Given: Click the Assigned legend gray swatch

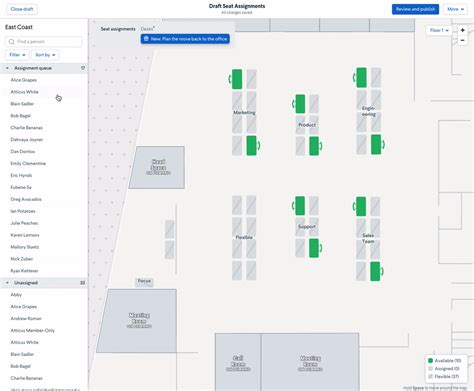Looking at the screenshot, I should pyautogui.click(x=430, y=369).
